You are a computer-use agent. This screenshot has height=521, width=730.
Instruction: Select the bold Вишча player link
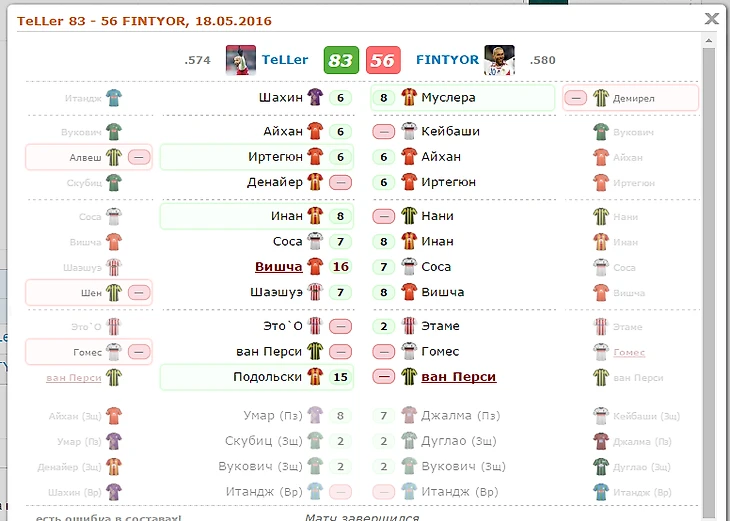coord(278,267)
